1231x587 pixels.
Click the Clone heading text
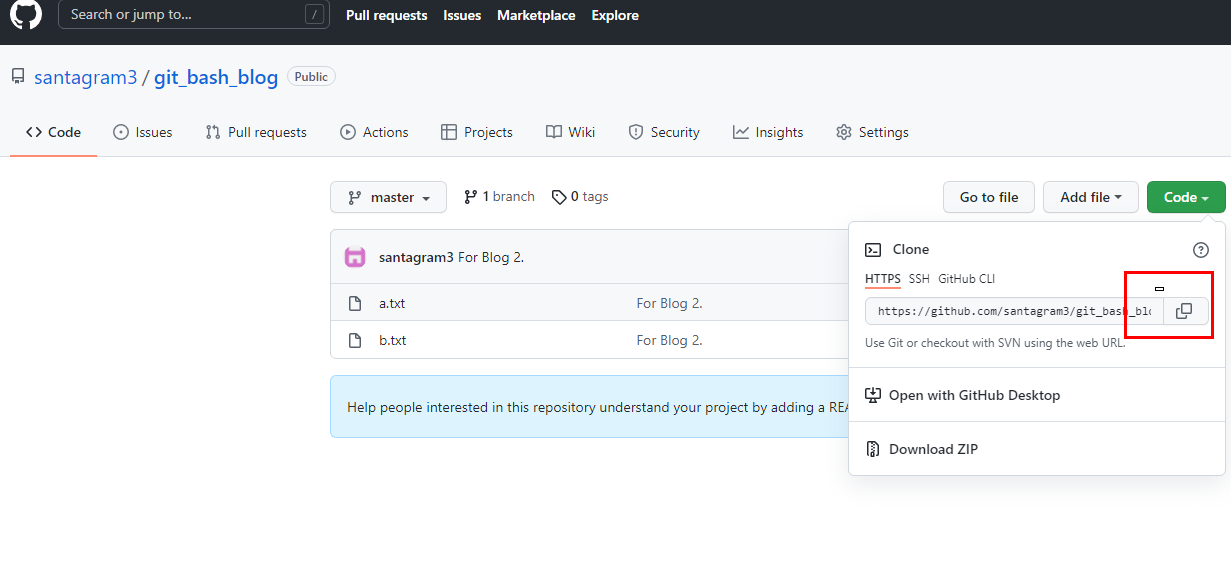(x=911, y=250)
